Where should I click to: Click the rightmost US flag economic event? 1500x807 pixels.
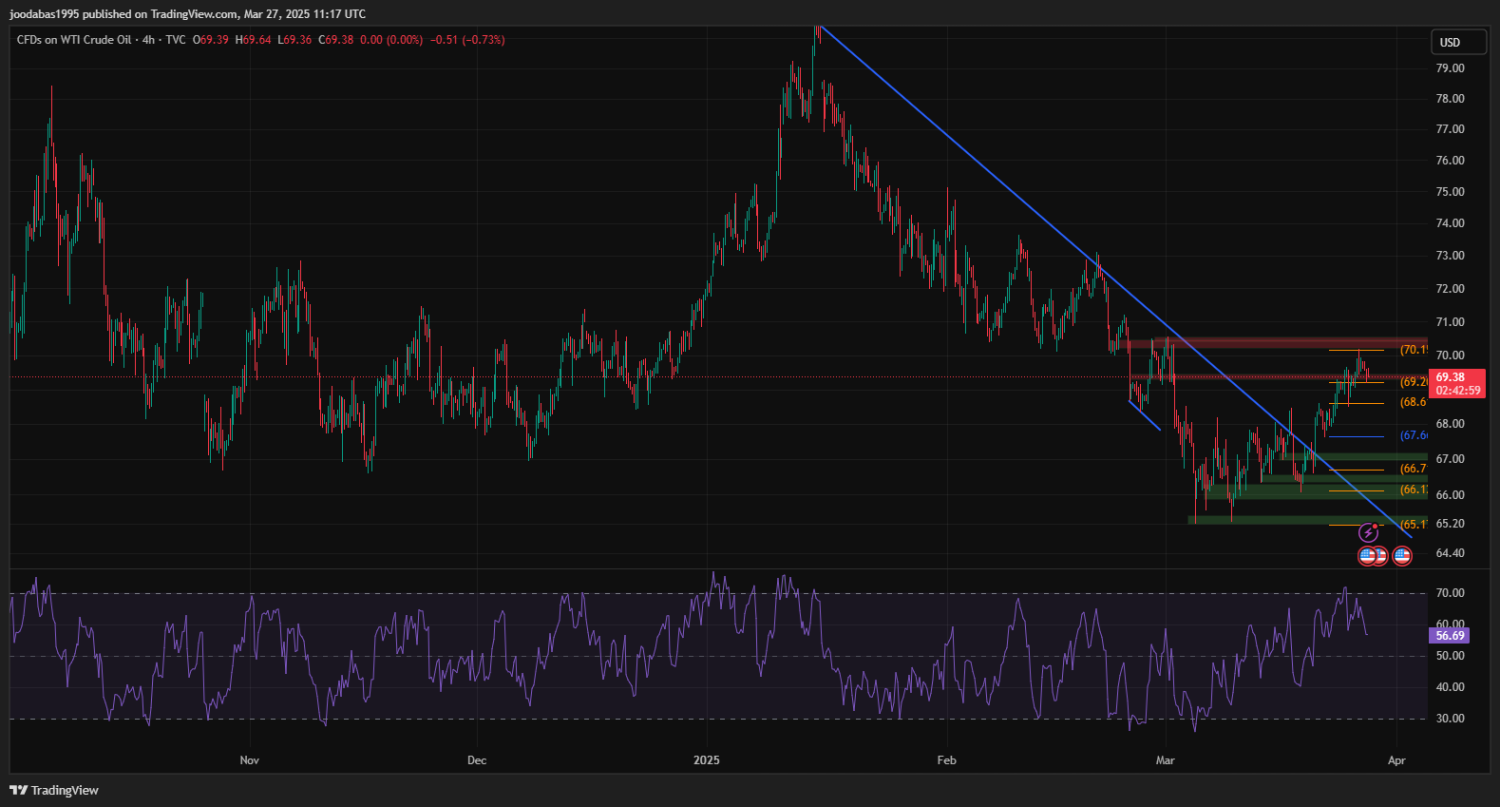pos(1402,556)
